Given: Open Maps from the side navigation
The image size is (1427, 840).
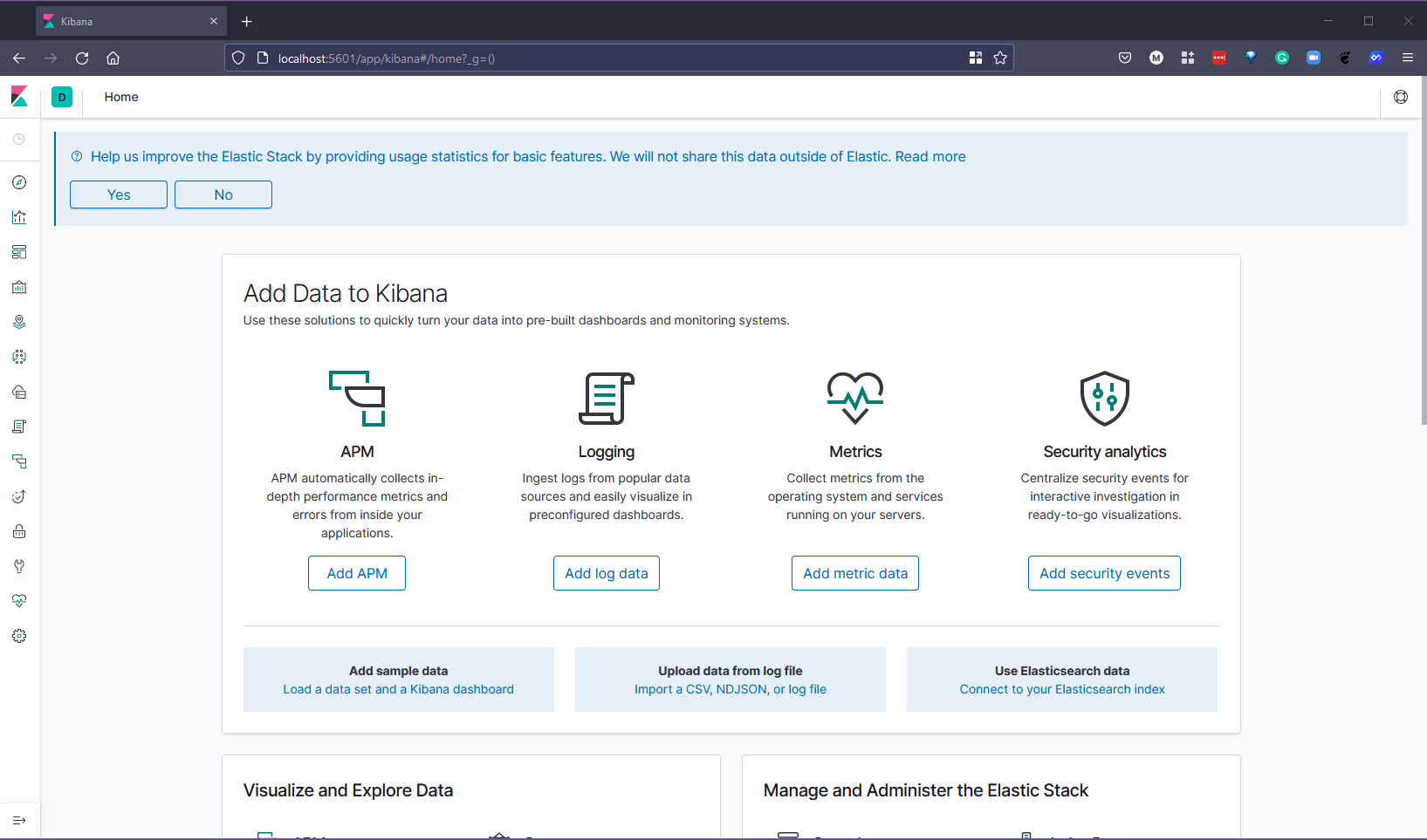Looking at the screenshot, I should (x=19, y=322).
